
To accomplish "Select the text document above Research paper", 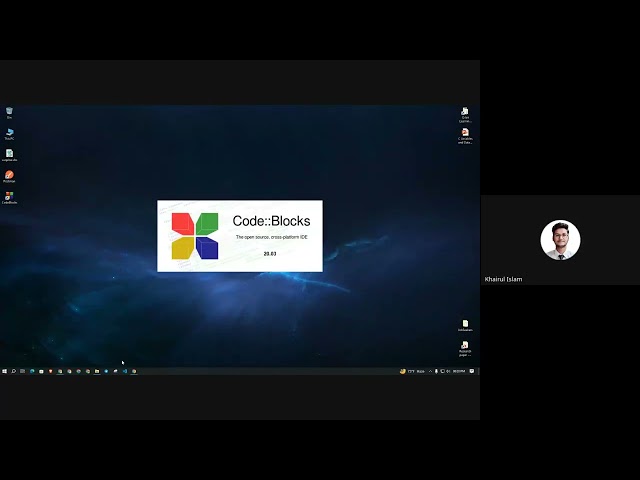I will (x=465, y=325).
